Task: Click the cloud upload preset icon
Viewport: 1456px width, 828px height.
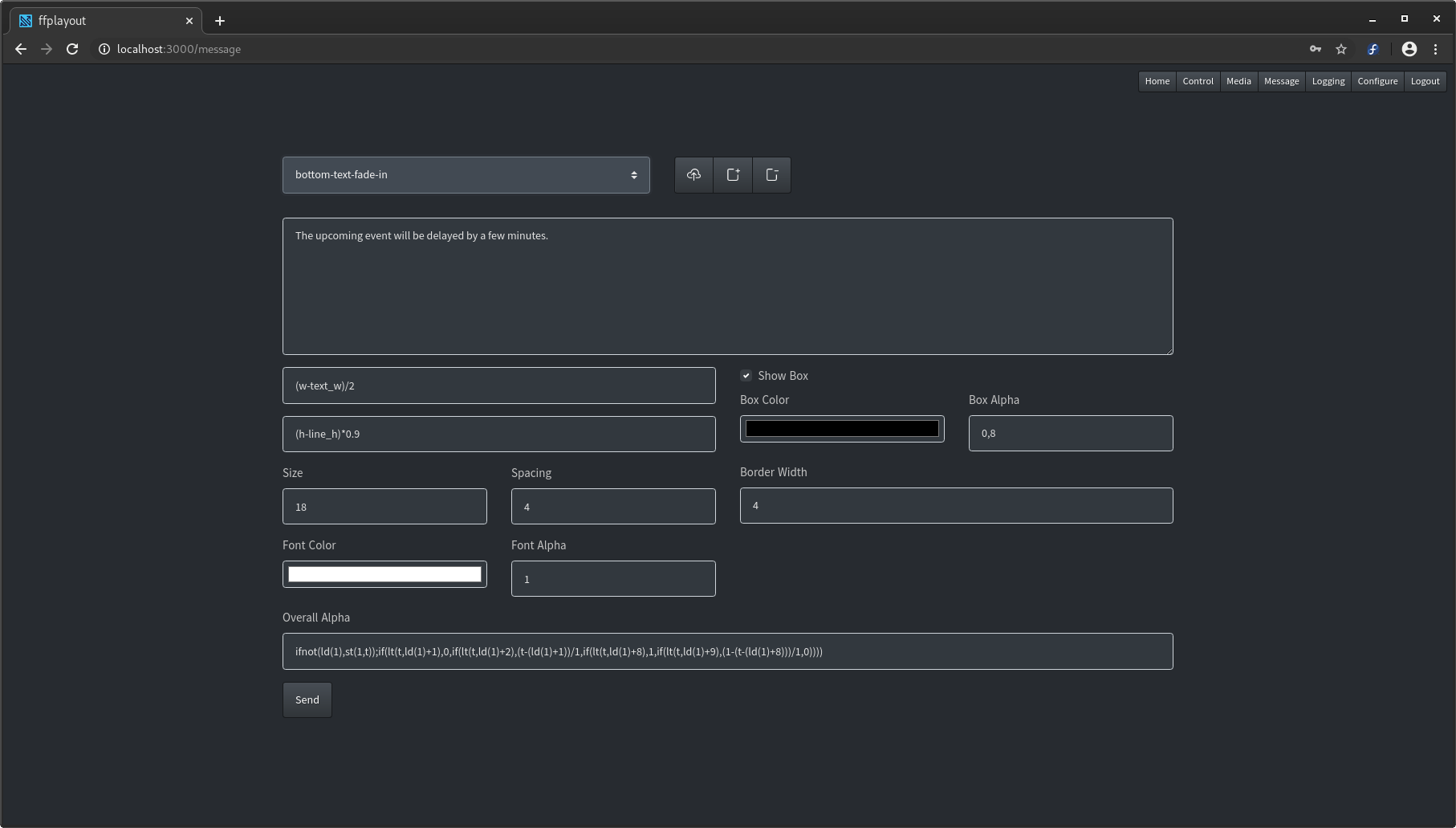Action: click(694, 175)
